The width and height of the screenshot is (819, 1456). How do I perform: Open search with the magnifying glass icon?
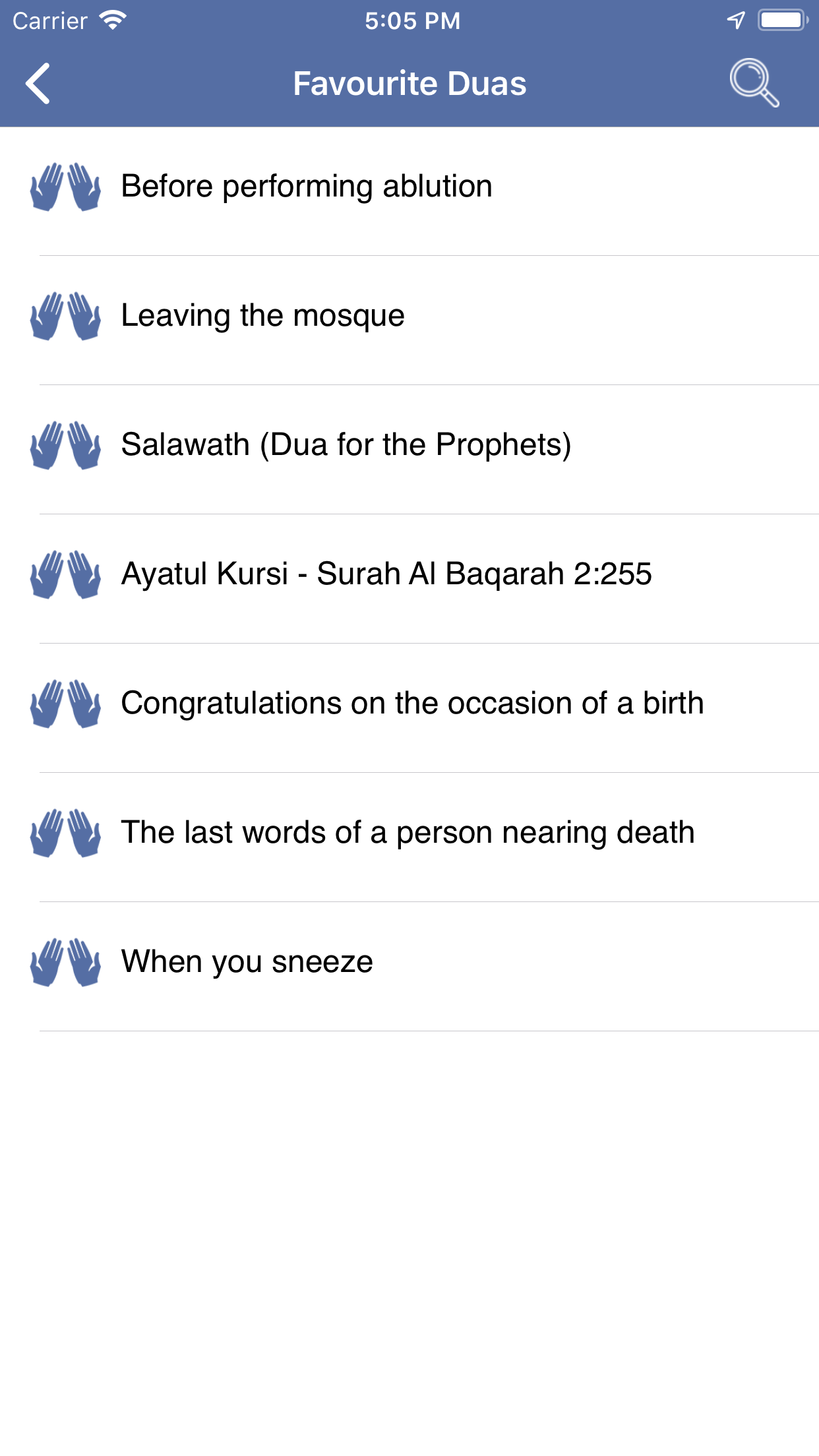[754, 83]
